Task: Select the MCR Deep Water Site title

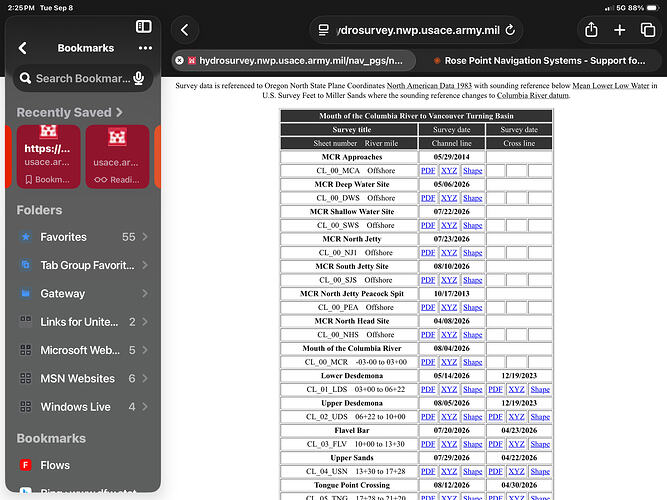Action: [352, 184]
